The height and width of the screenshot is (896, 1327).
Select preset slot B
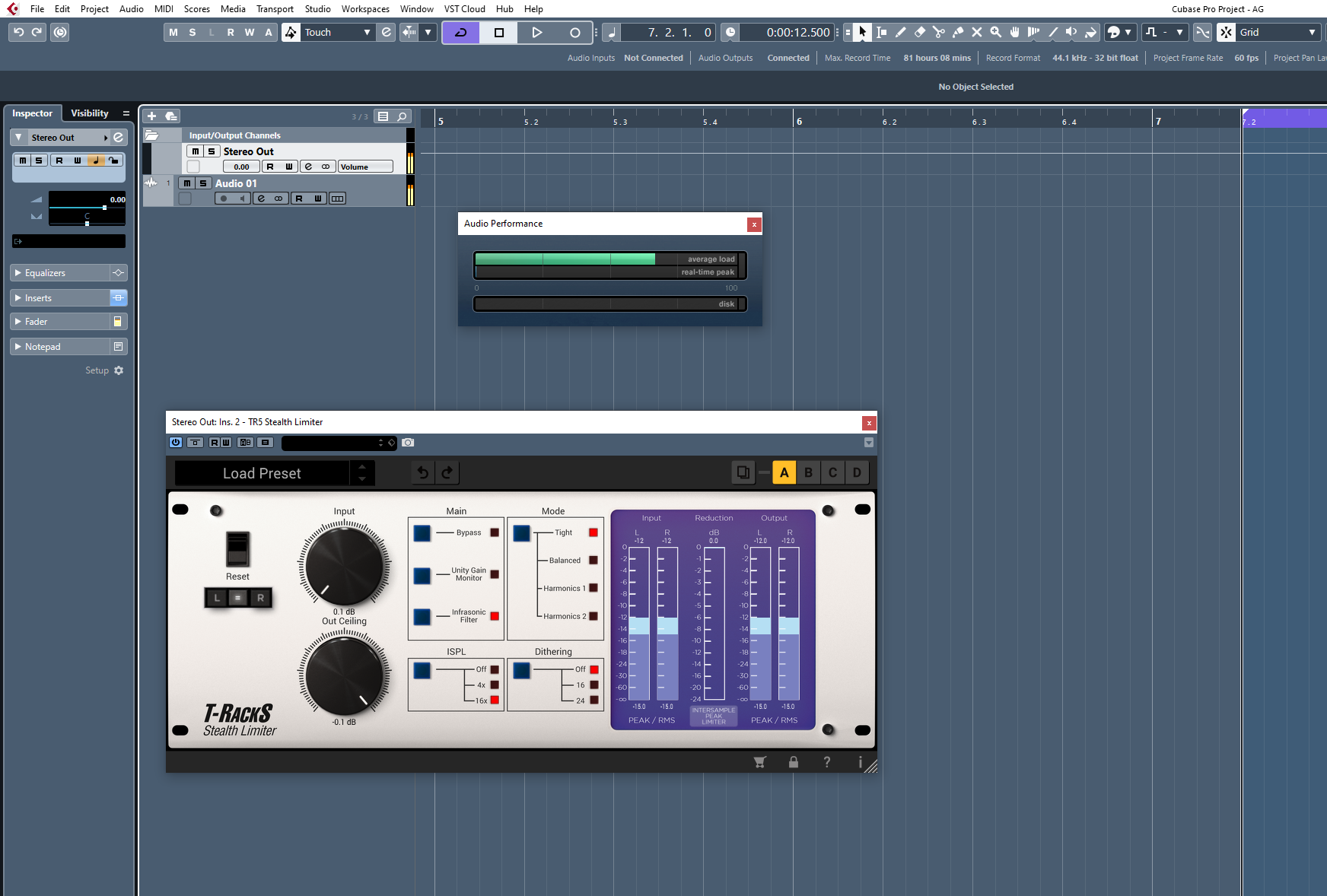[809, 472]
